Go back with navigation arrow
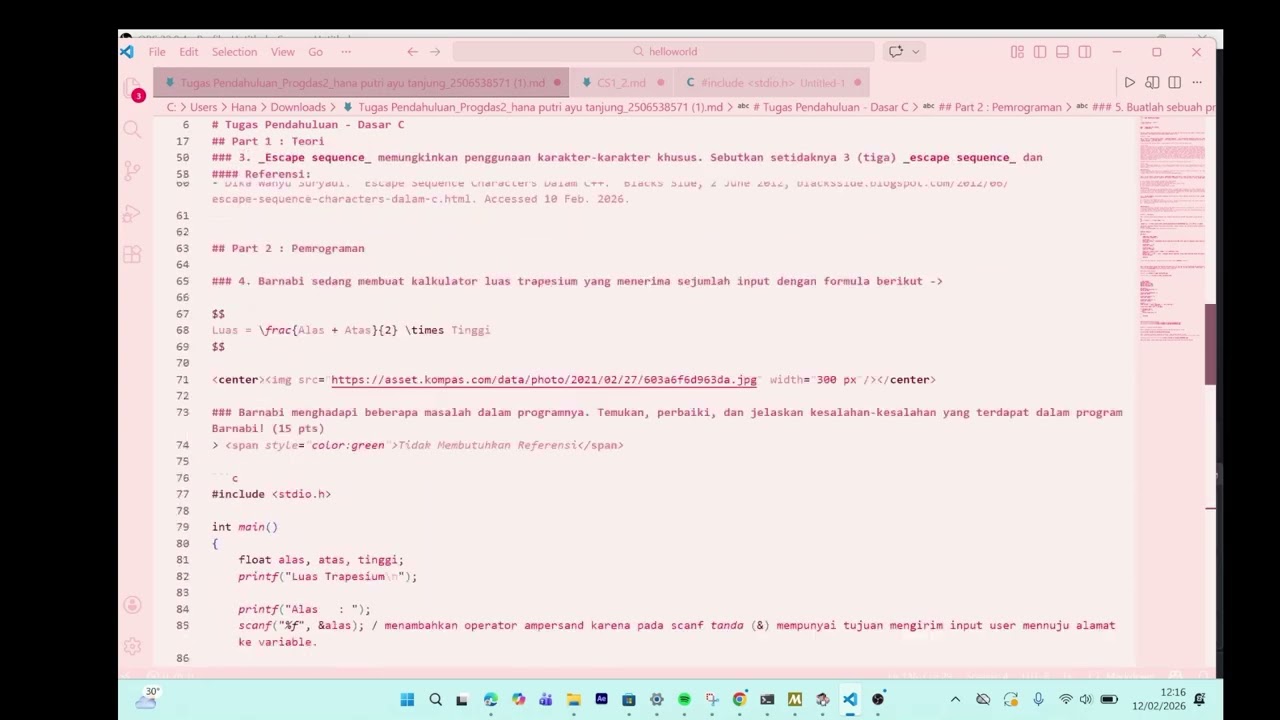1280x720 pixels. [412, 52]
